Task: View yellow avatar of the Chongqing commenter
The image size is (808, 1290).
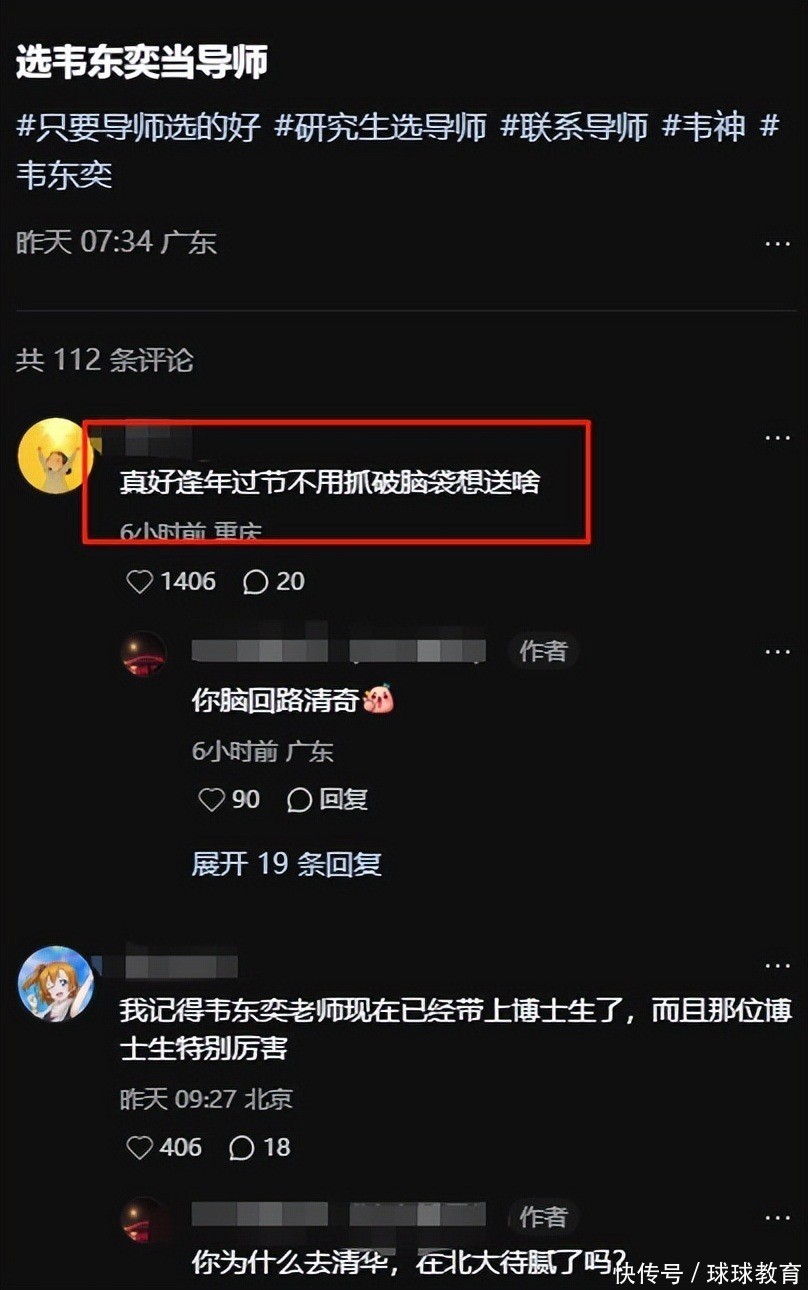Action: [54, 455]
